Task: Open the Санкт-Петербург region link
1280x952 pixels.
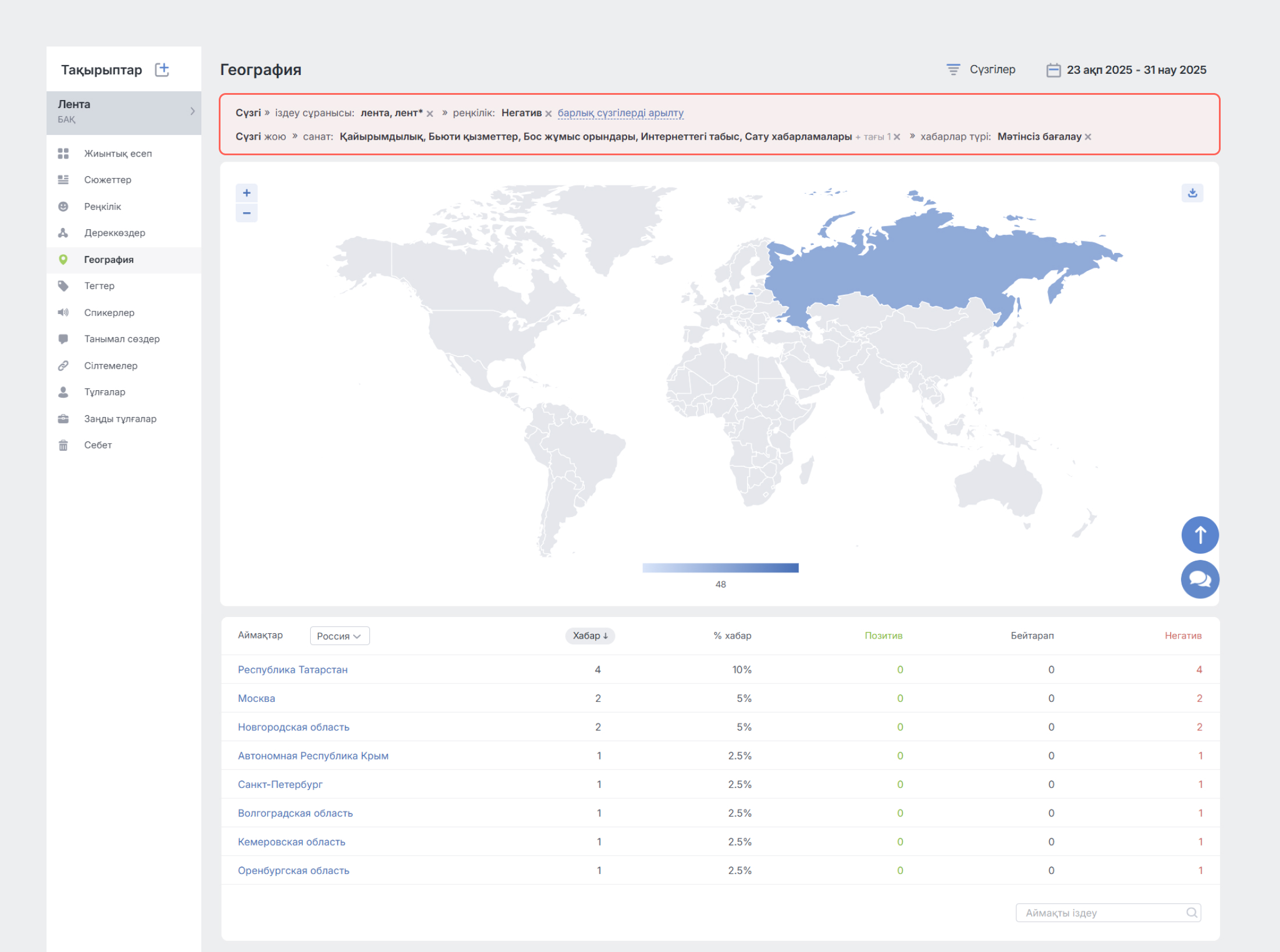Action: 280,785
